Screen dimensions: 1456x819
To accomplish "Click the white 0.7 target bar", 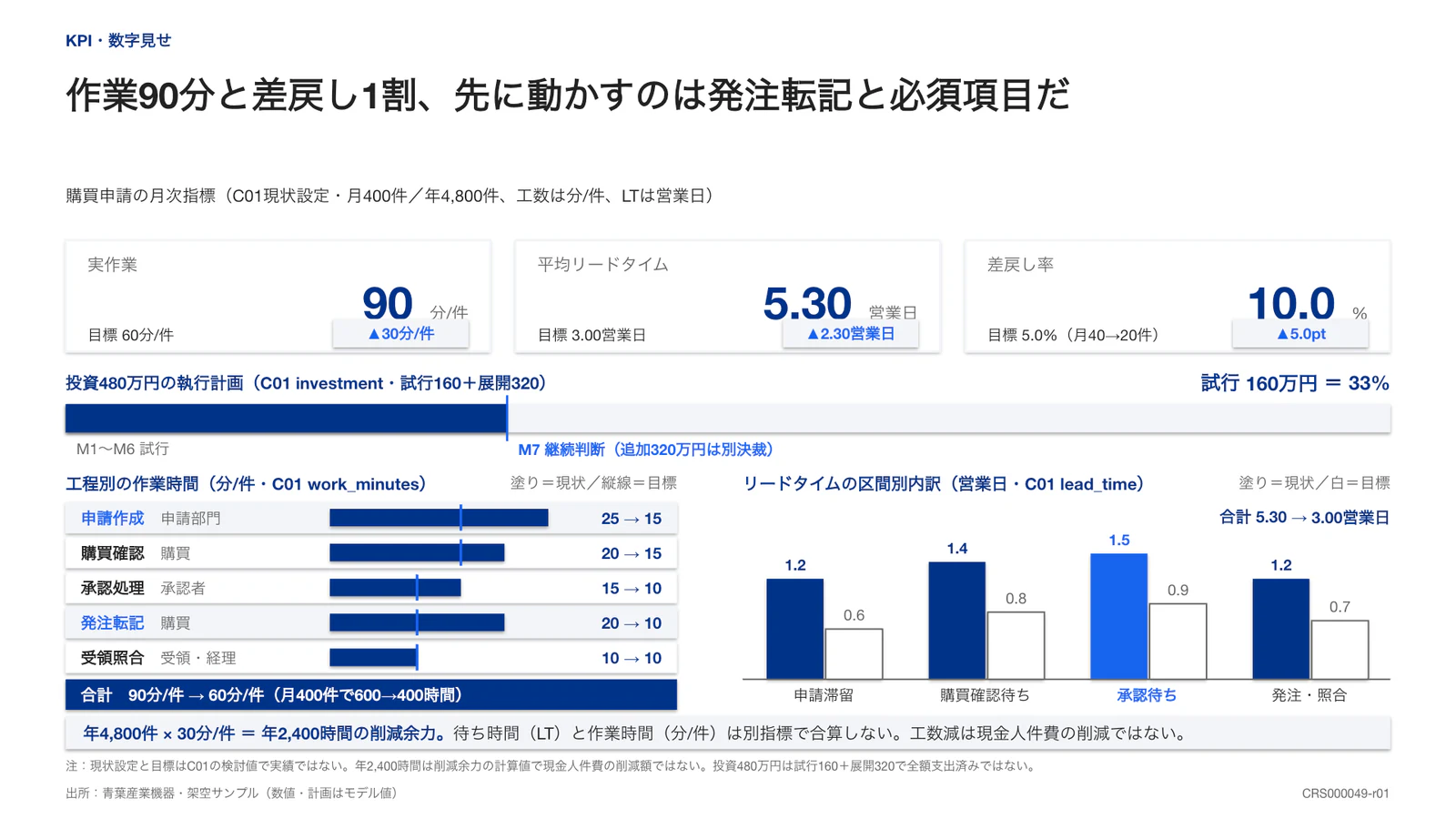I will [x=1340, y=650].
